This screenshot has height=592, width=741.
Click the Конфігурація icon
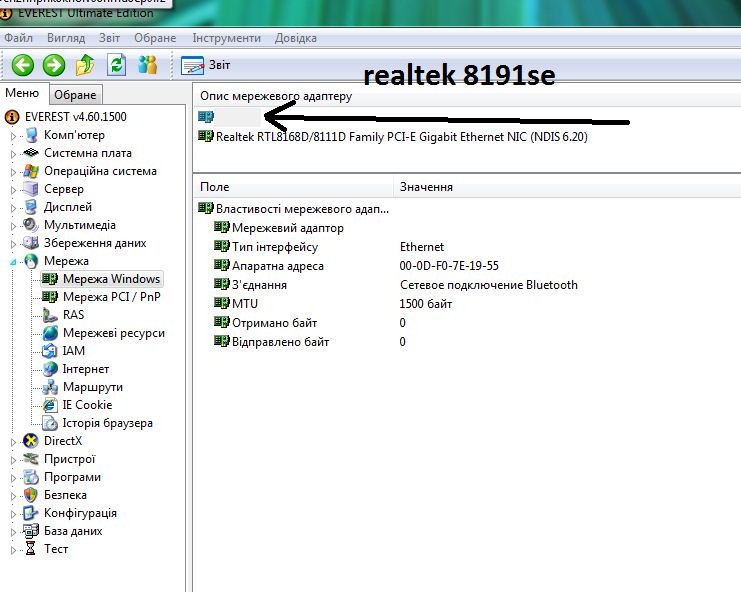[31, 513]
